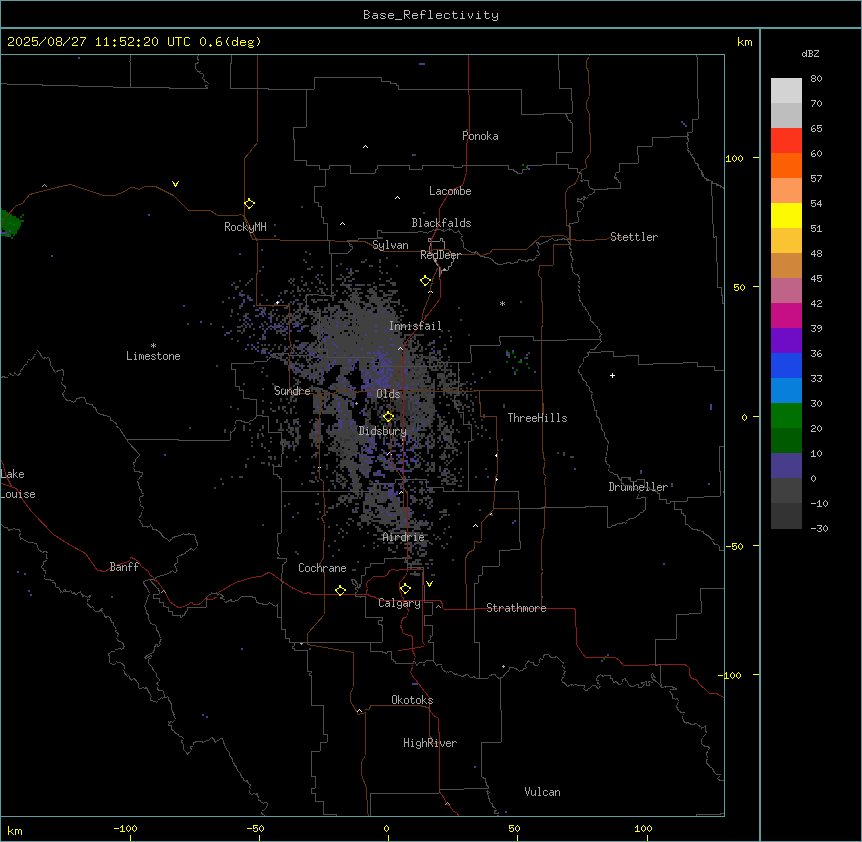Click the yellow V marker northwest of RockyMH
This screenshot has height=842, width=862.
[x=175, y=184]
